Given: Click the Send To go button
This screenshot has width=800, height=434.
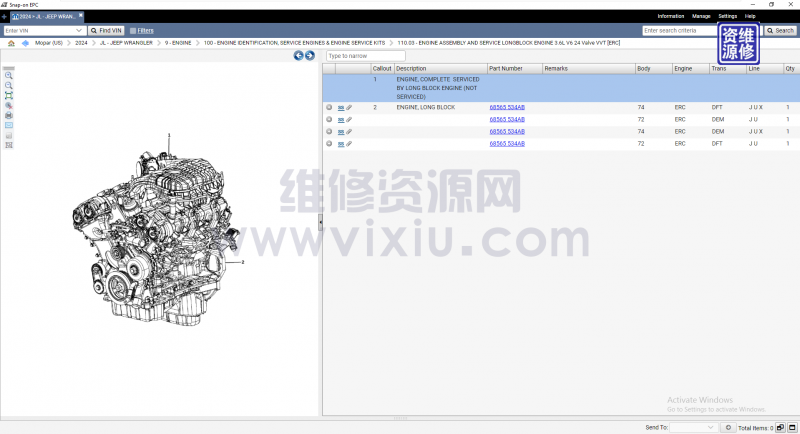Looking at the screenshot, I should tap(728, 427).
